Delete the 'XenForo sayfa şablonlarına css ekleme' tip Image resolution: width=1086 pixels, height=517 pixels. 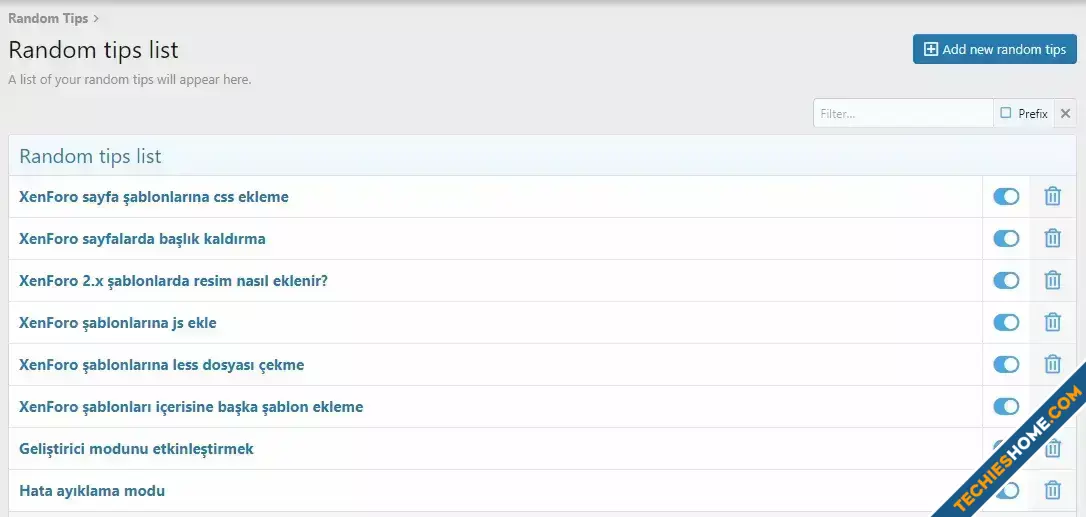1052,197
